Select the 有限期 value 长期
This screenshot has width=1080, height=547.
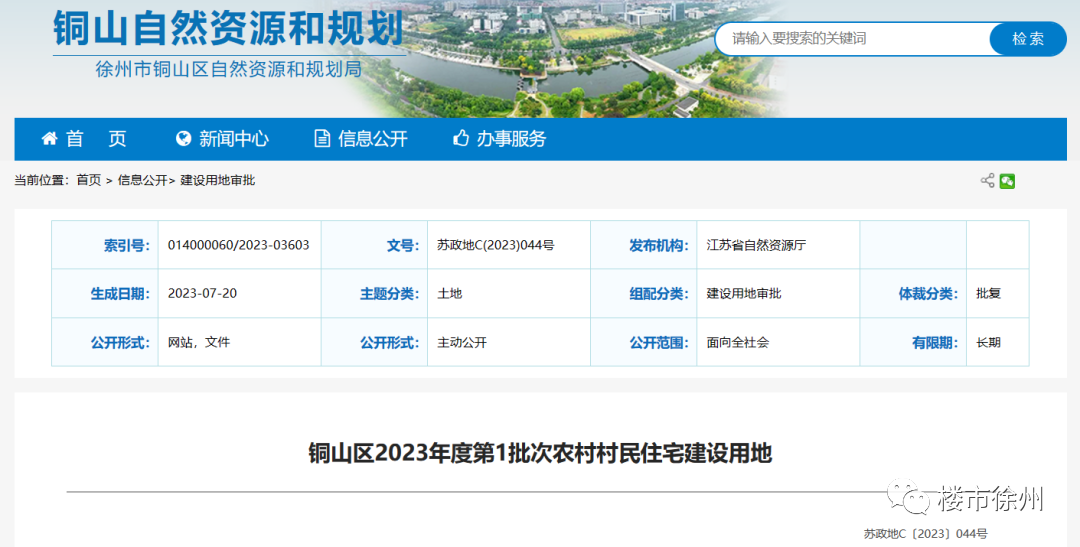(988, 342)
